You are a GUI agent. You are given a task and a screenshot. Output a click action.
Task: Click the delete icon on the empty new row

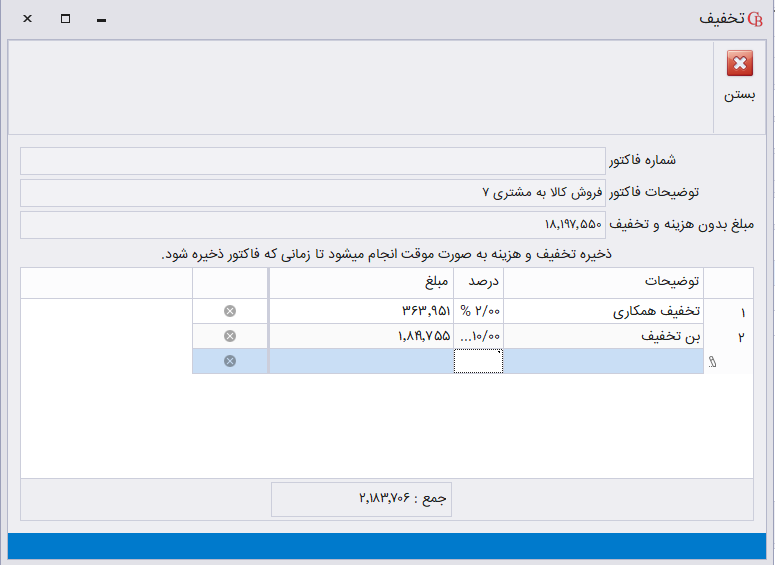(230, 361)
